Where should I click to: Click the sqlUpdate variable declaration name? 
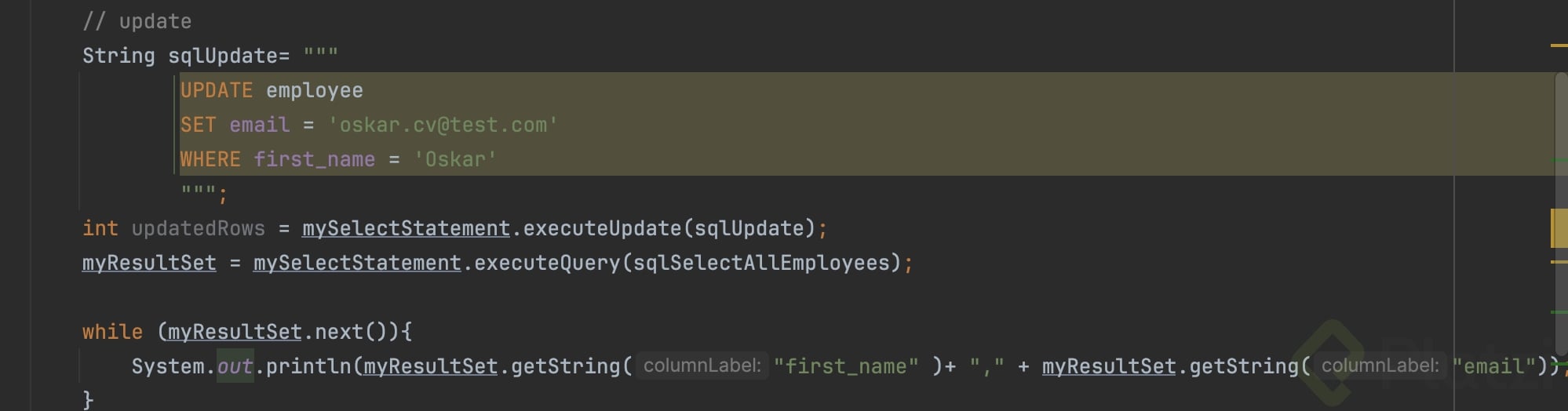coord(223,56)
